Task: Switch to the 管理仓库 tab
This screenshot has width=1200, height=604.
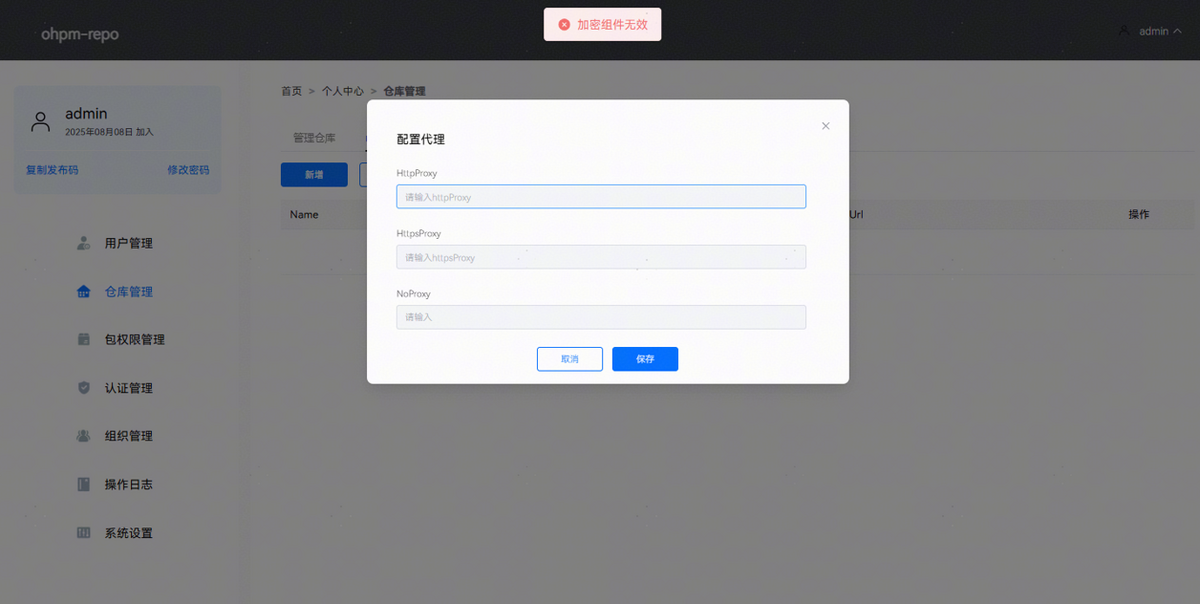Action: [314, 138]
